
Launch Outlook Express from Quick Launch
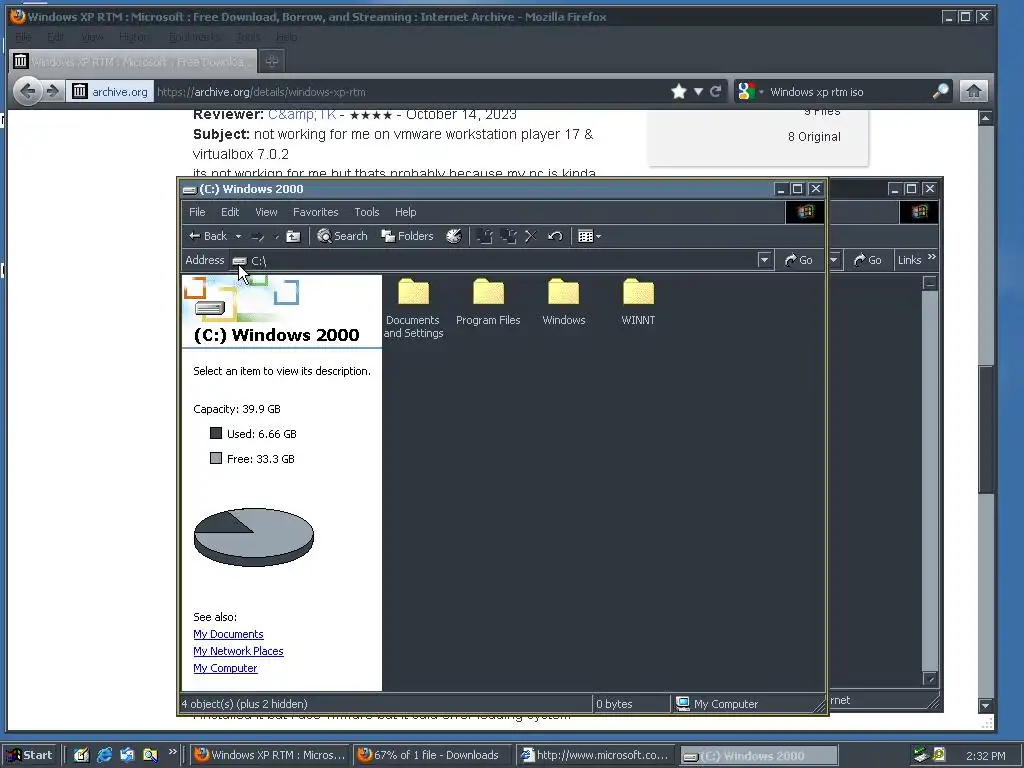point(127,755)
